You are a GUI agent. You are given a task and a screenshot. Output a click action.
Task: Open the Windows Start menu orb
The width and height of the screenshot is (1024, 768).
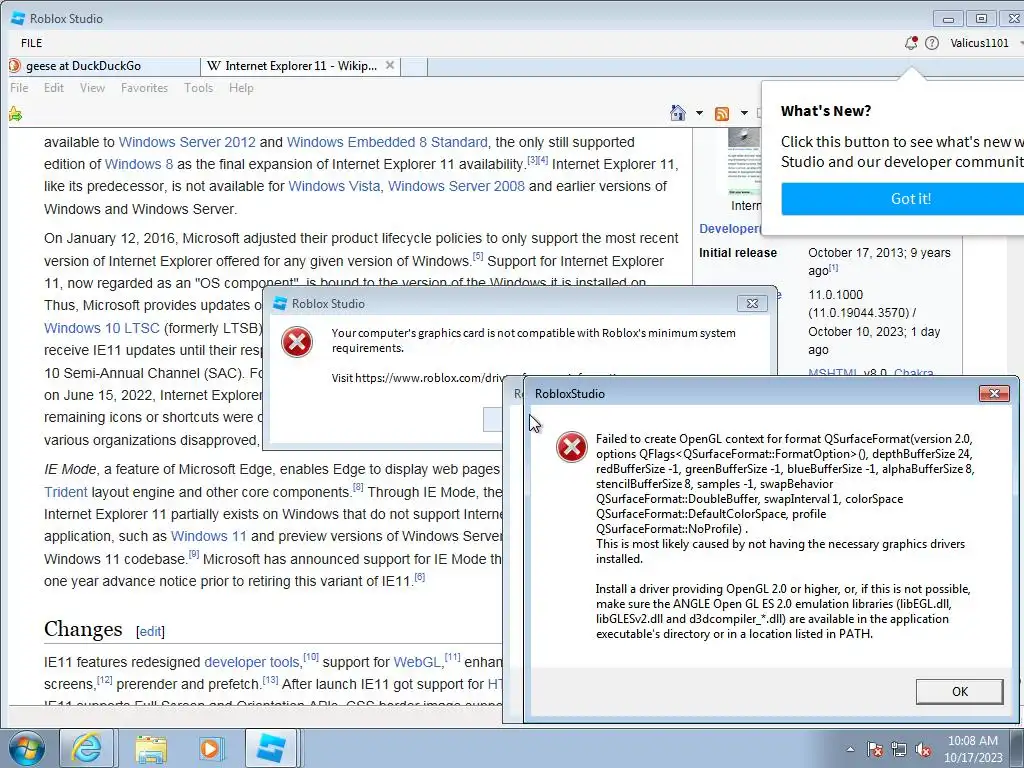27,748
